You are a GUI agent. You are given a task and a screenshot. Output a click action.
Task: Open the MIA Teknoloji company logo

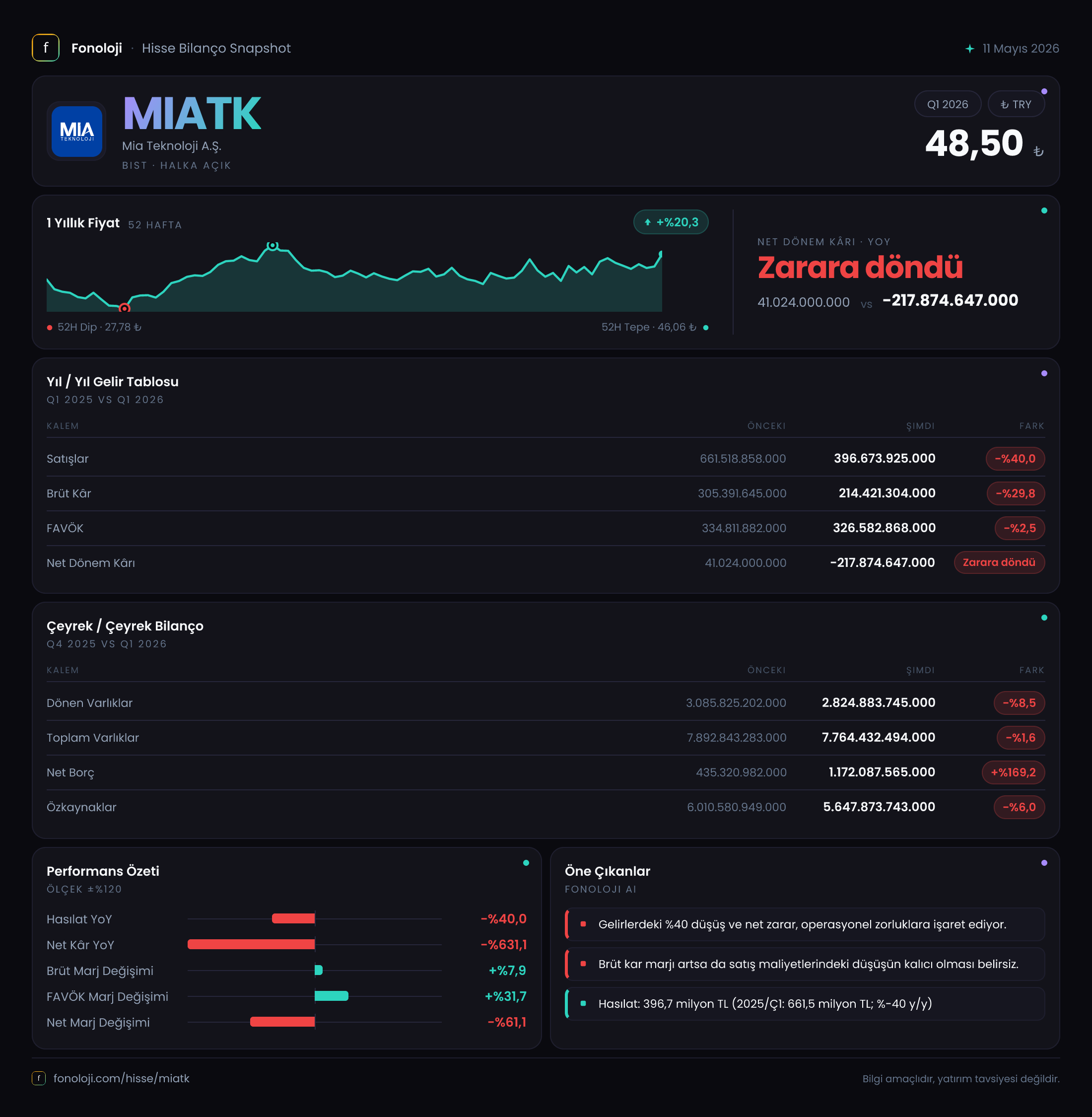click(x=77, y=132)
